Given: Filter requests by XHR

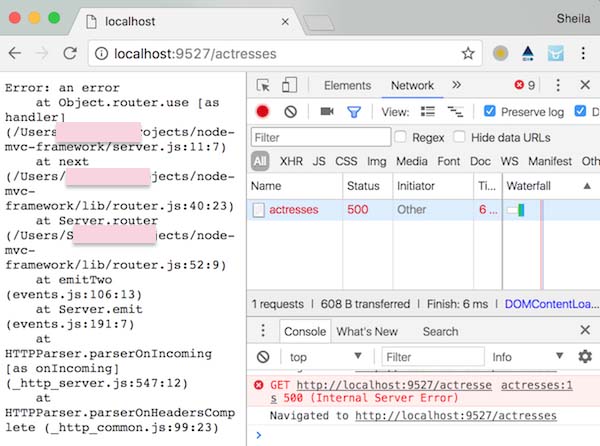Looking at the screenshot, I should pyautogui.click(x=291, y=161).
